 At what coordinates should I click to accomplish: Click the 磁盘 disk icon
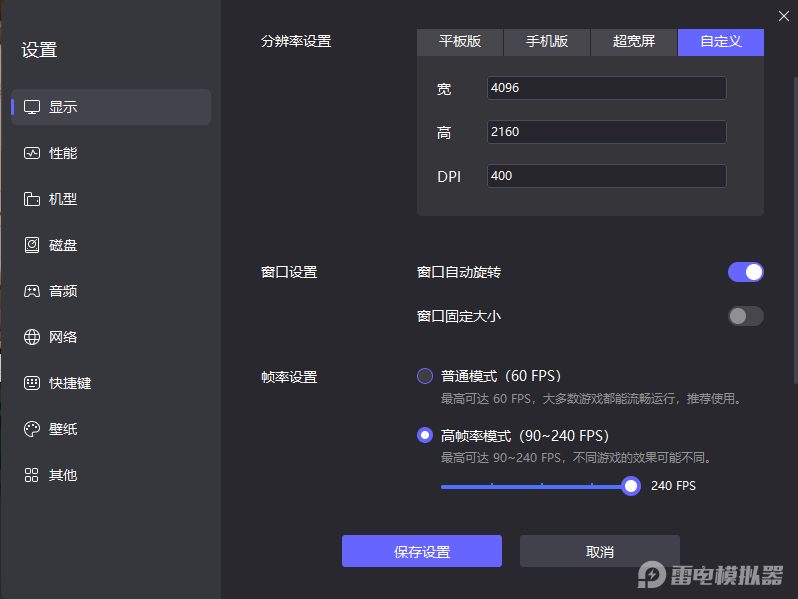32,245
